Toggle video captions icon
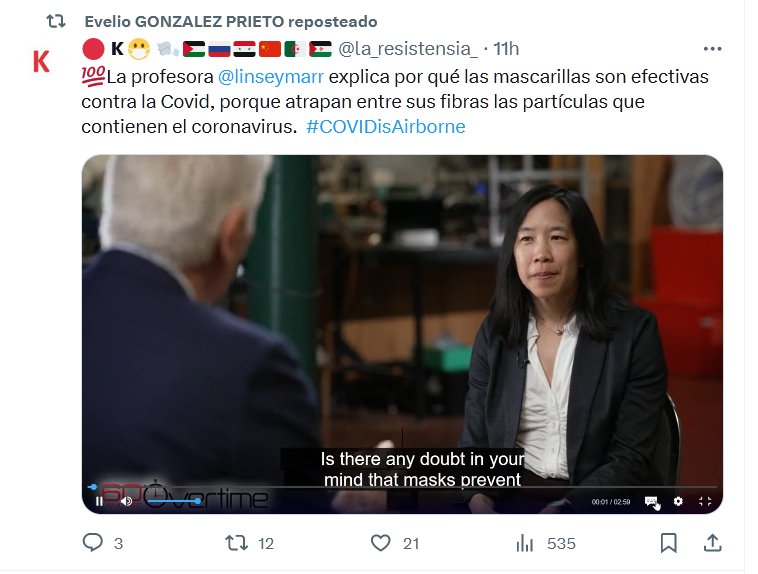This screenshot has height=574, width=758. coord(651,501)
